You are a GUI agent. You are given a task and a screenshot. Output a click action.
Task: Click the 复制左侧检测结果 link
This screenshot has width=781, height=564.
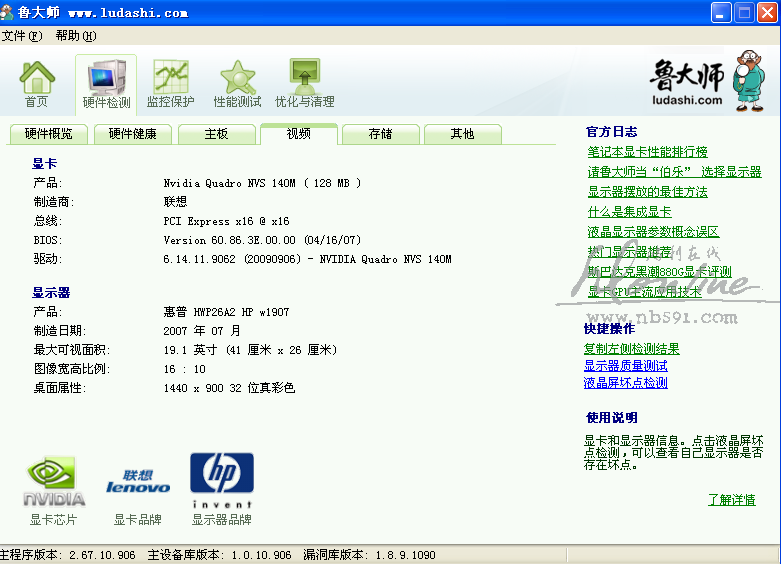click(x=631, y=349)
